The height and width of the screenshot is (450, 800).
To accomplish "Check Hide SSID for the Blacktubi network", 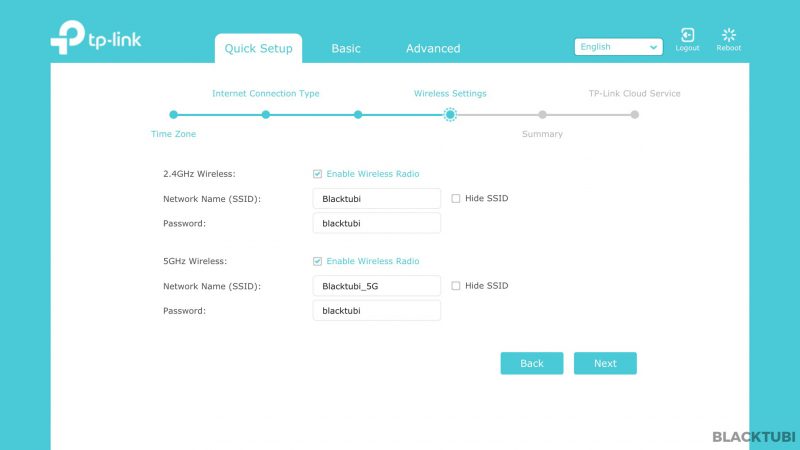I will [x=456, y=198].
